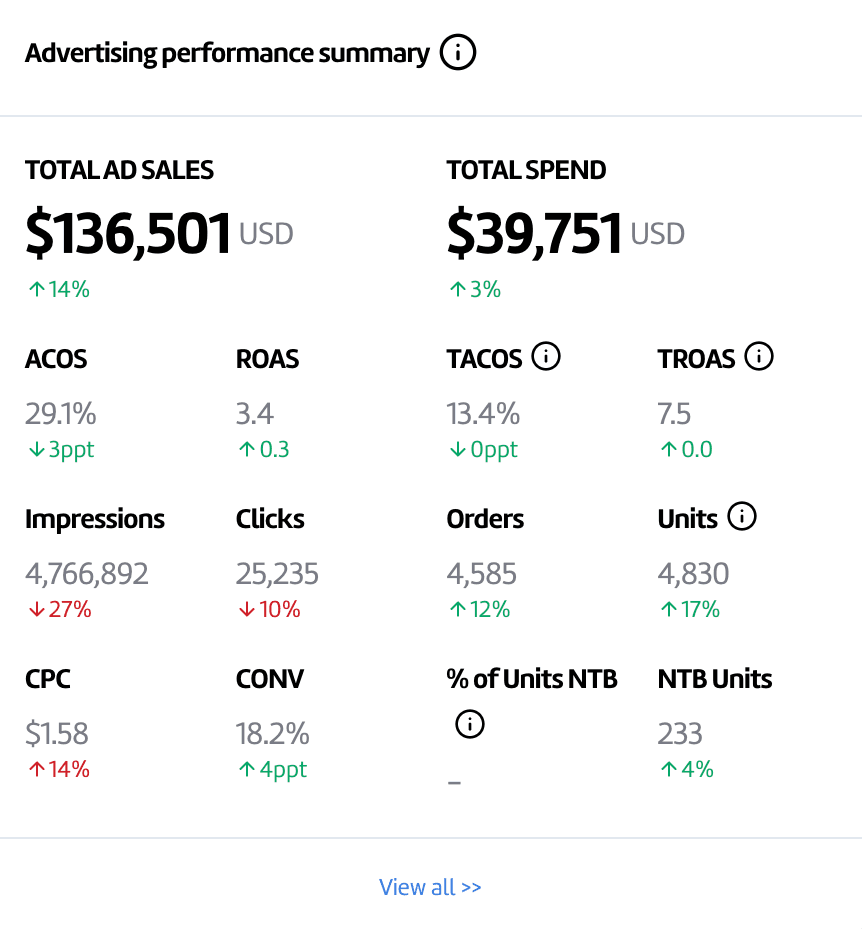Click the Orders metric label

click(485, 518)
